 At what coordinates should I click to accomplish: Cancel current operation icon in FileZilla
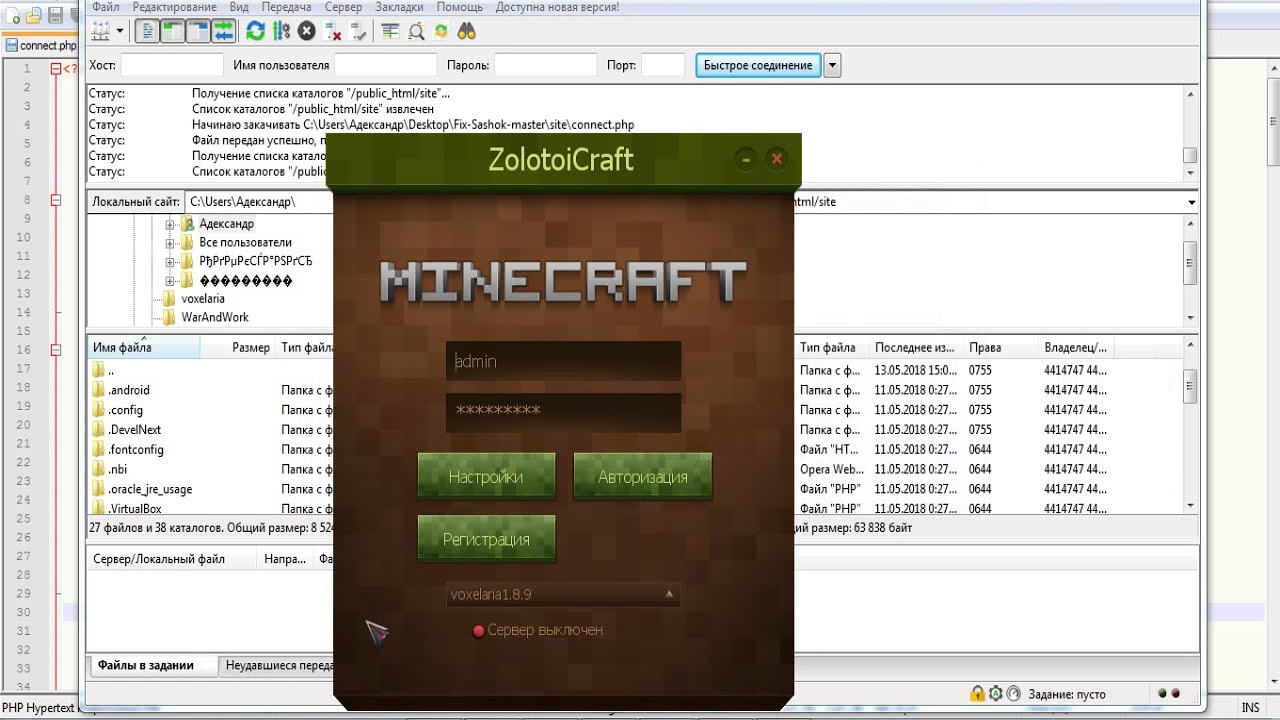(307, 31)
